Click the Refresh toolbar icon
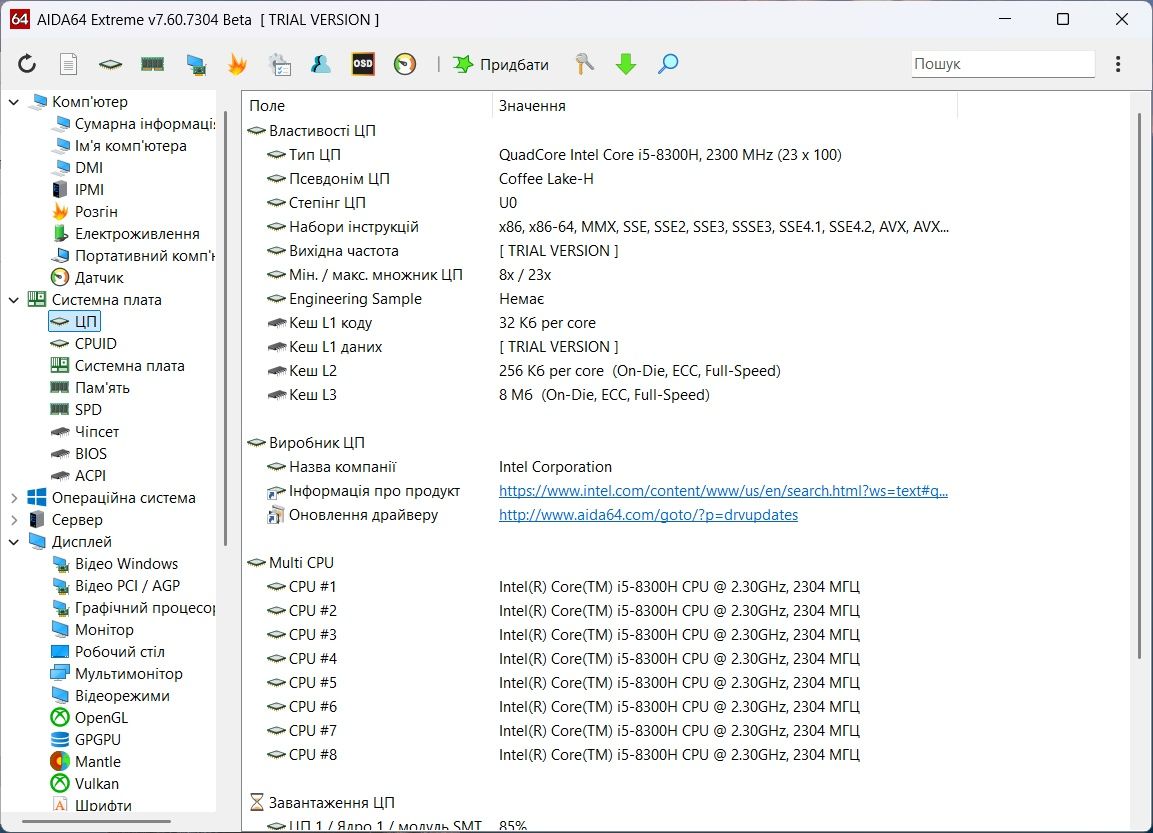 (x=27, y=64)
